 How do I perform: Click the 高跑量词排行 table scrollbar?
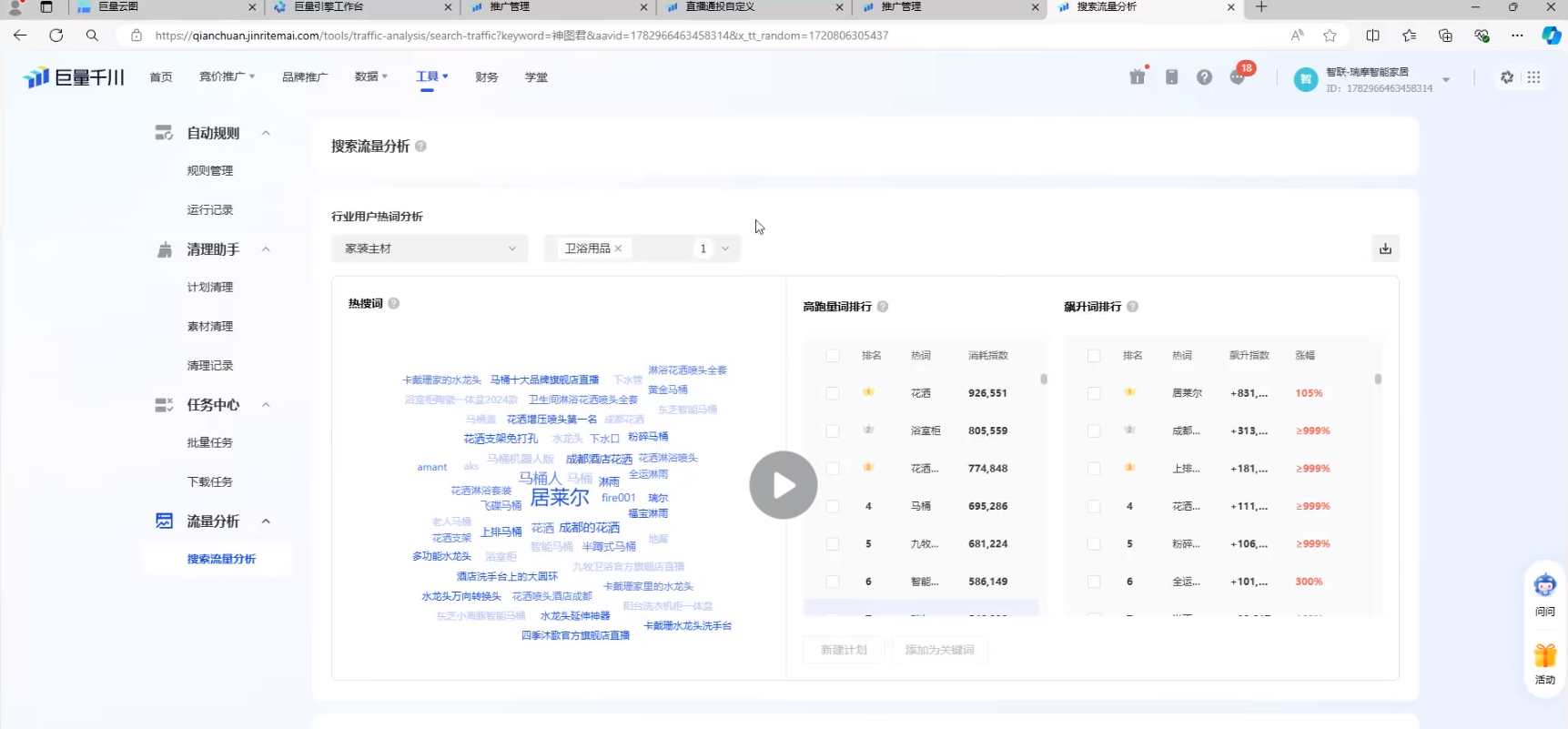tap(1044, 380)
